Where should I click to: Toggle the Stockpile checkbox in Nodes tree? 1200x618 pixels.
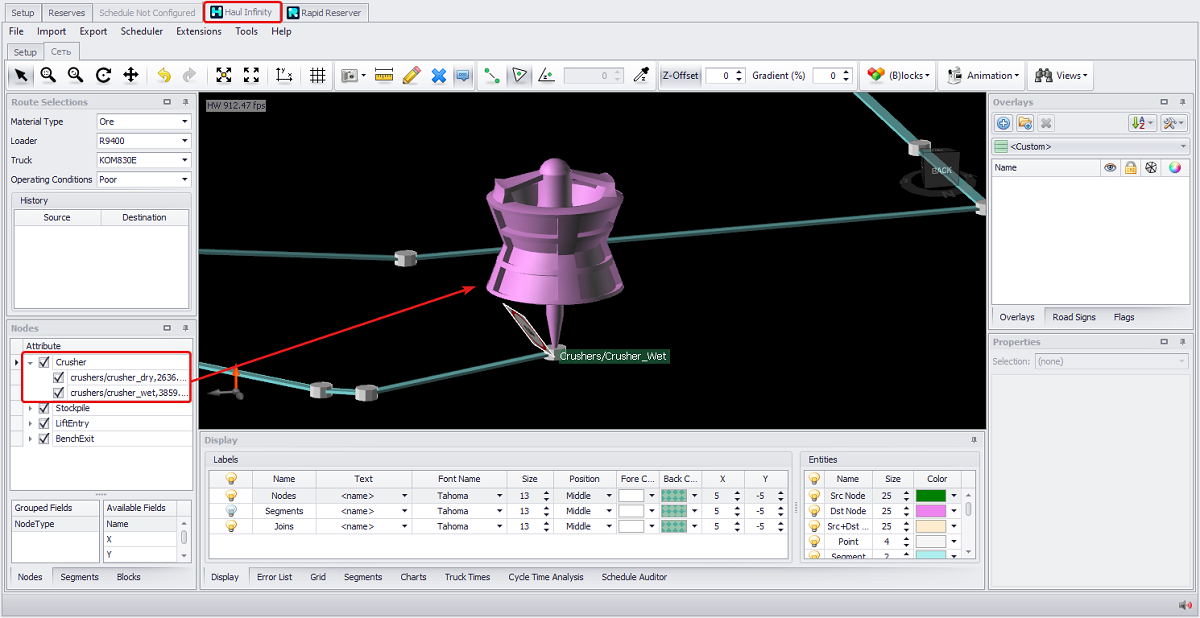(44, 408)
